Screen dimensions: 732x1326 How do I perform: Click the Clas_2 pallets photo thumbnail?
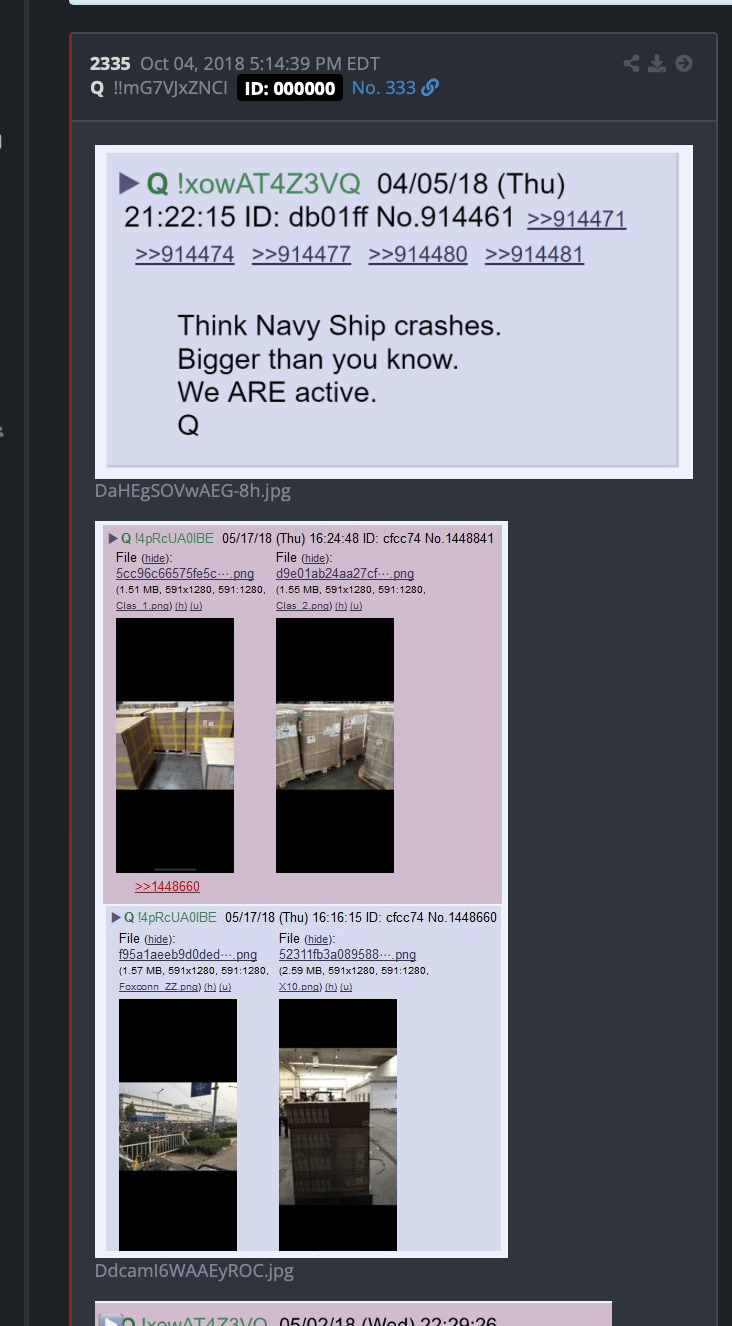(x=335, y=745)
